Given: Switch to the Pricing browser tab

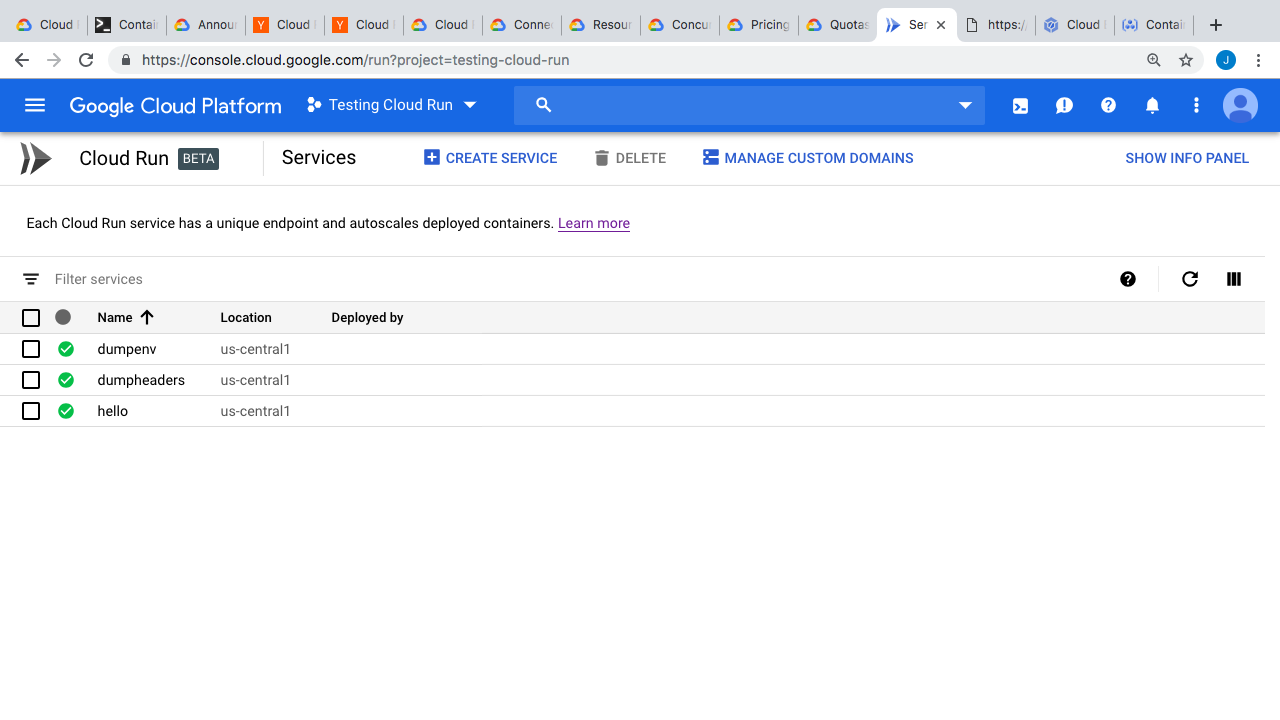Looking at the screenshot, I should 758,25.
